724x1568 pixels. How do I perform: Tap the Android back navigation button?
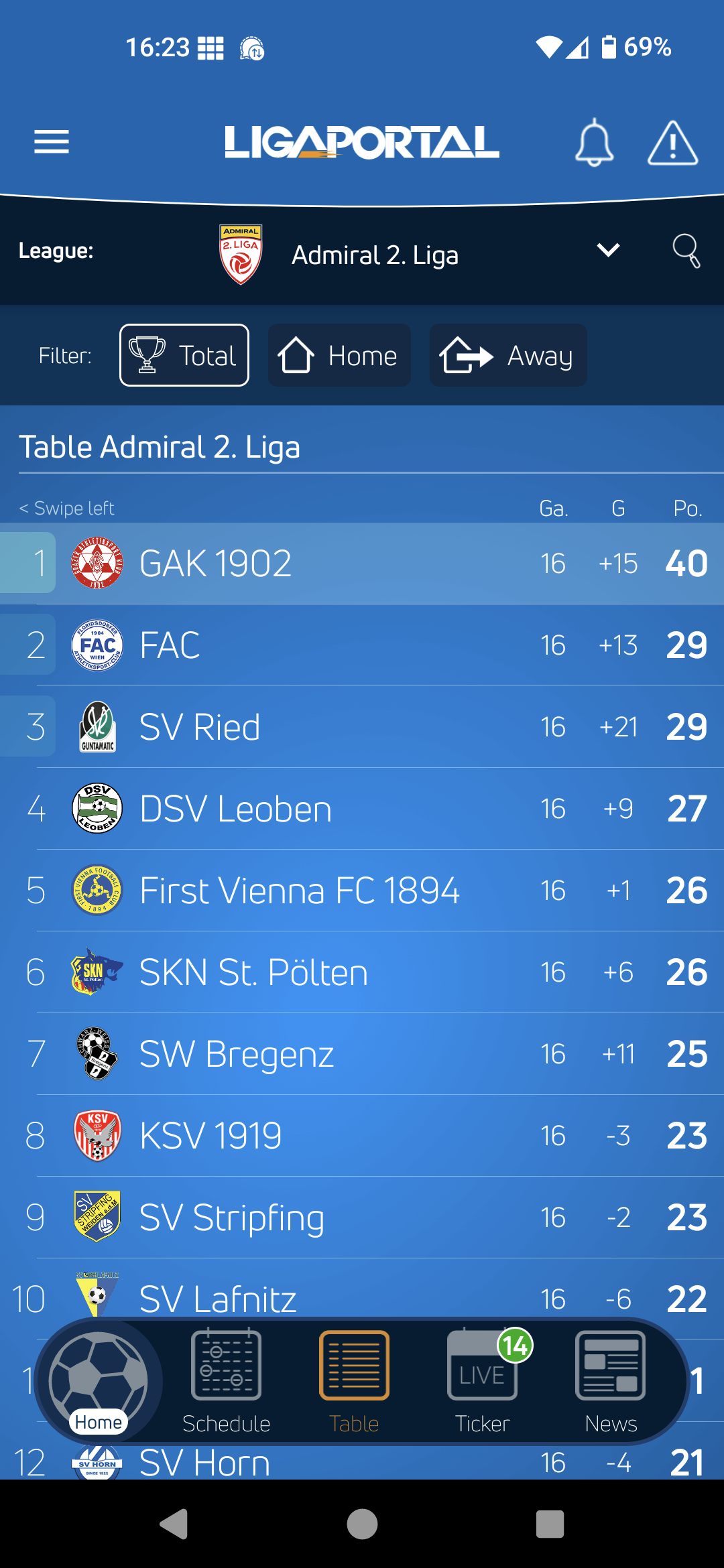(174, 1524)
